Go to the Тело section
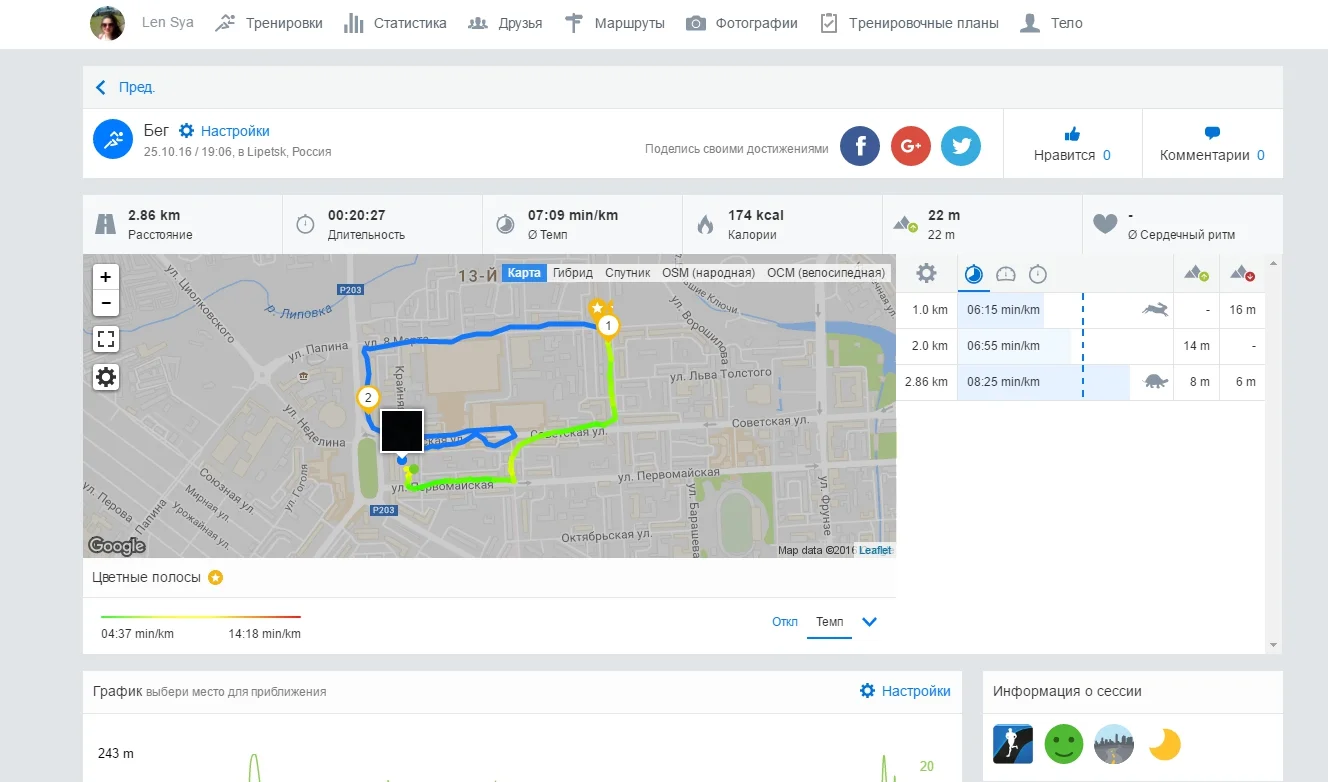The height and width of the screenshot is (782, 1328). [x=1051, y=23]
